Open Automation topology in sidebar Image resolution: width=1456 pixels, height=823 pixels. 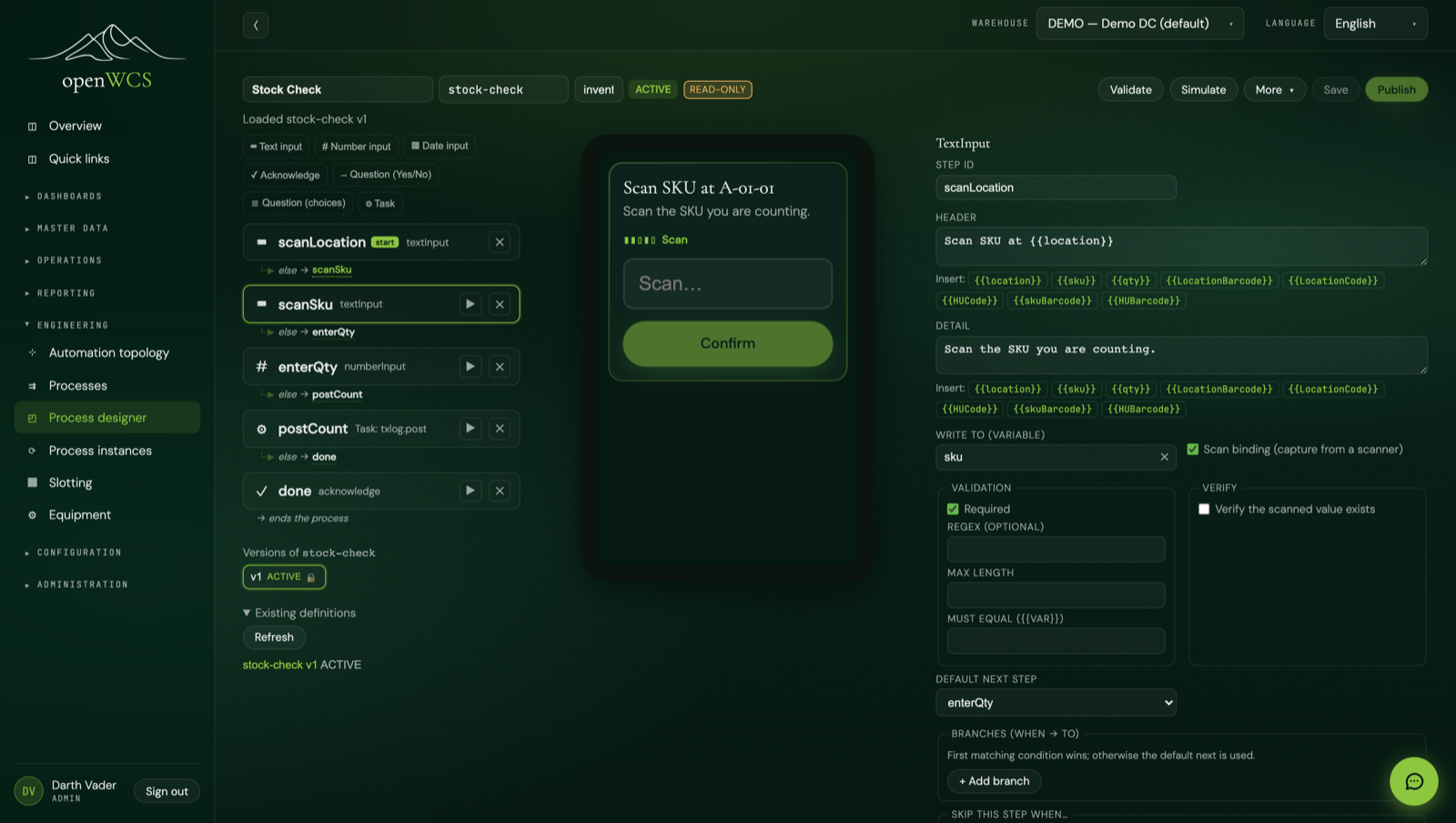pos(107,352)
